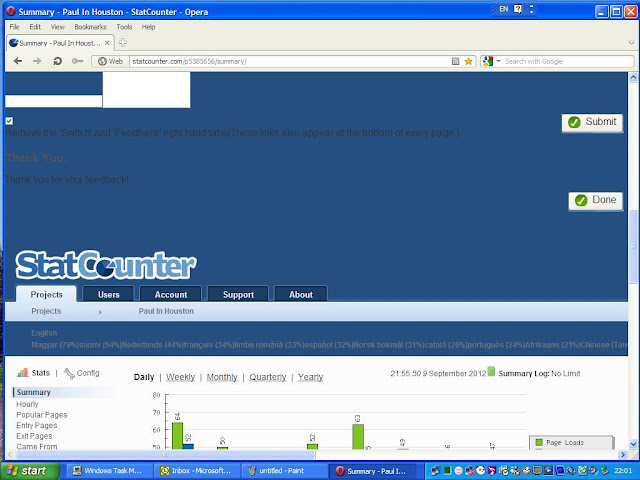Image resolution: width=640 pixels, height=480 pixels.
Task: Open the View menu
Action: [58, 27]
